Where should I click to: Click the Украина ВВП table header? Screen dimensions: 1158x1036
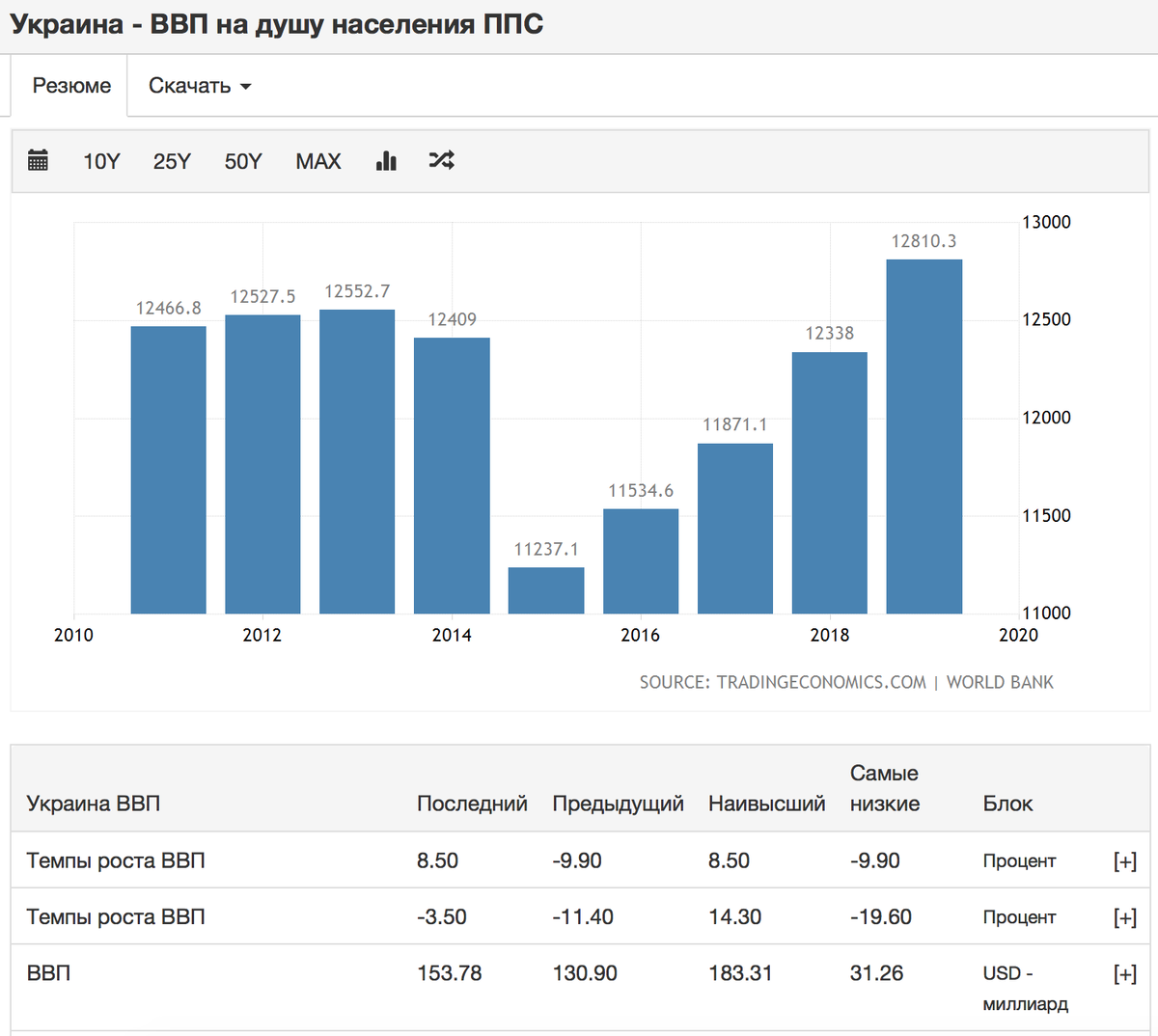point(94,804)
